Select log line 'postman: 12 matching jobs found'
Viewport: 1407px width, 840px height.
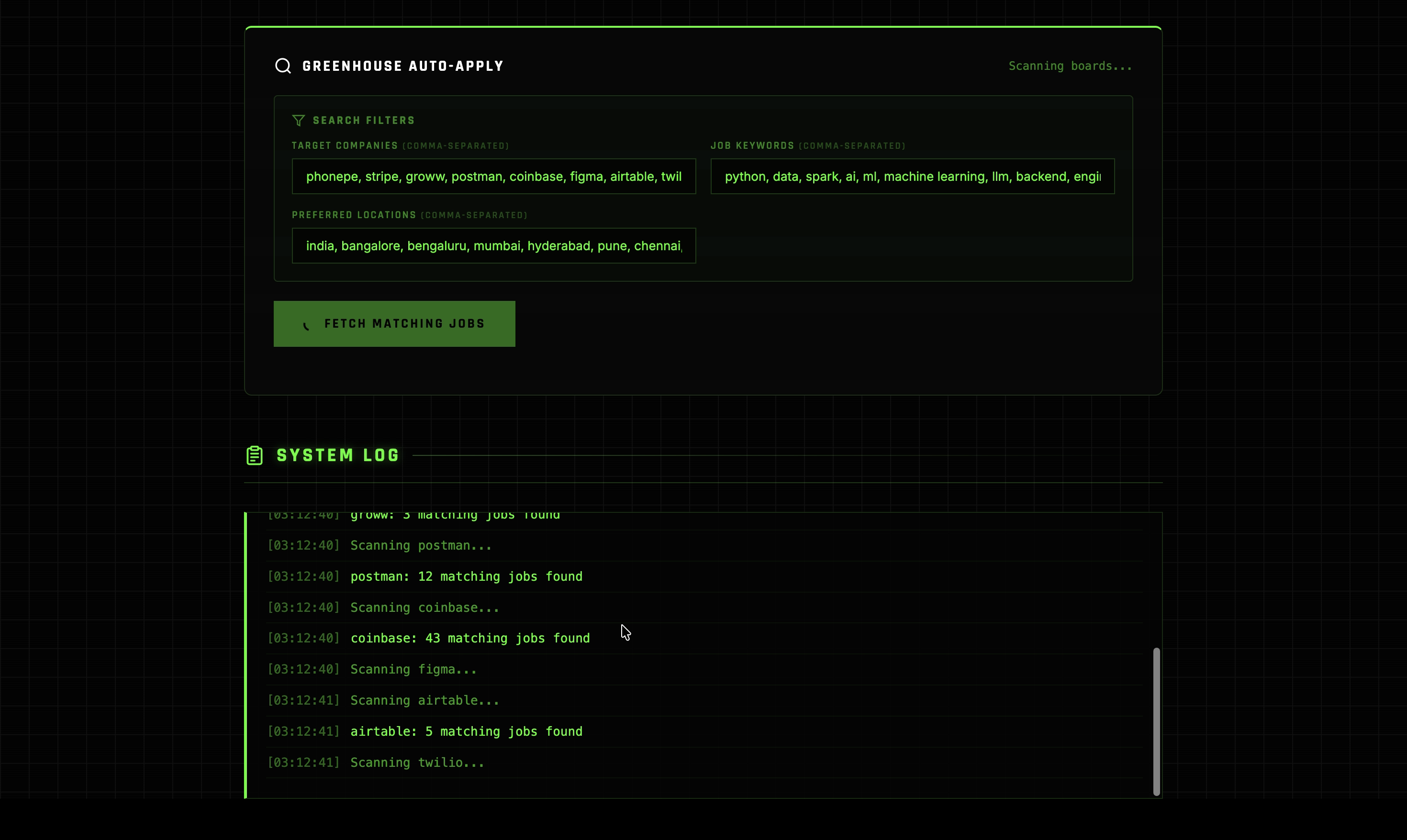[x=467, y=577]
